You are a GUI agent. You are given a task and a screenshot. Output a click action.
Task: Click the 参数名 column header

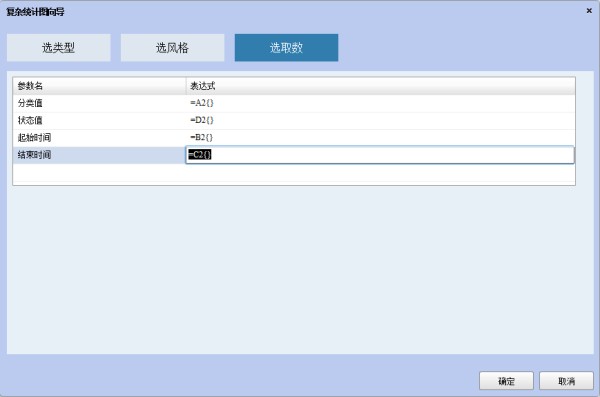99,86
